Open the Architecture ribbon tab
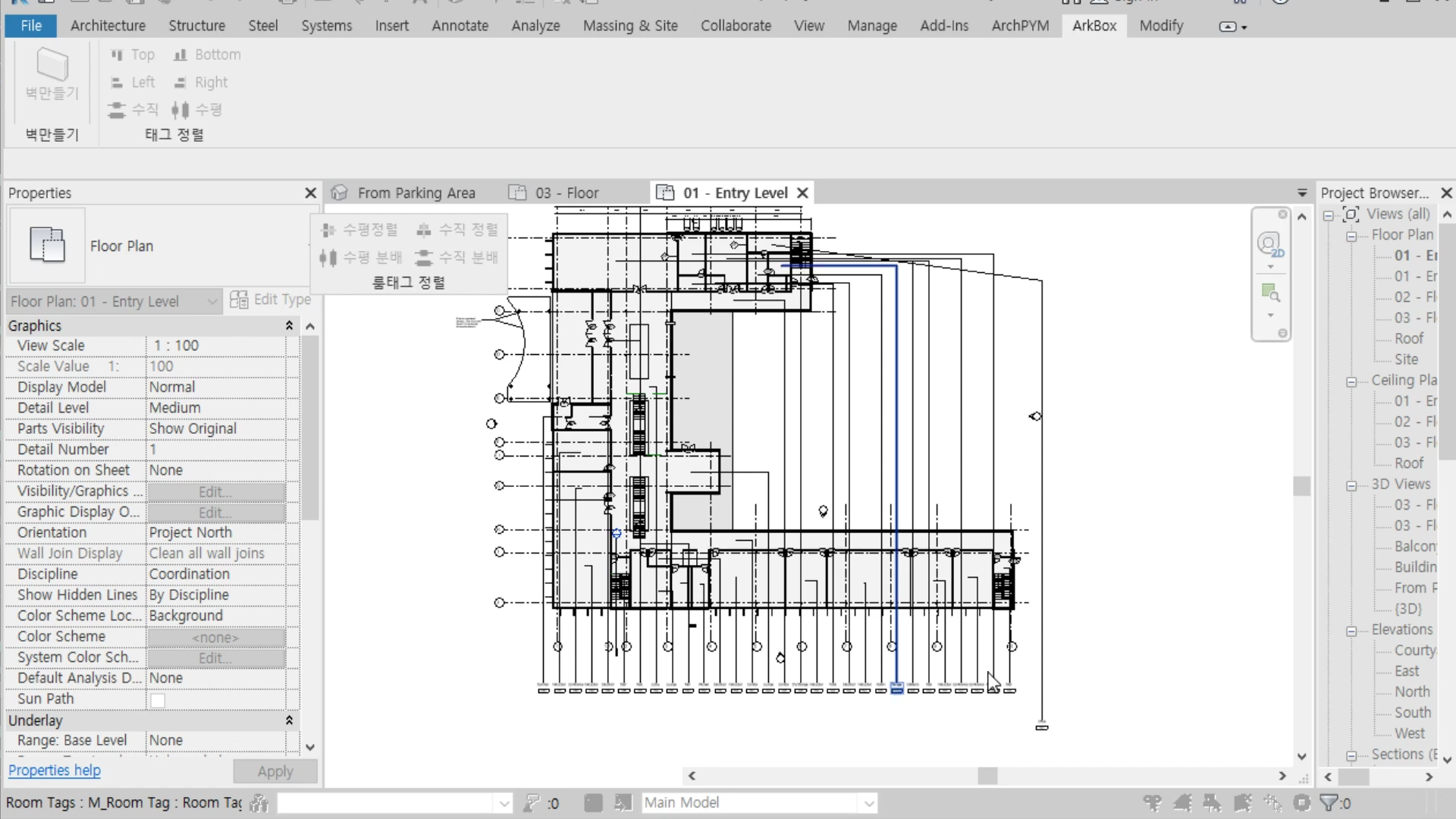Screen dimensions: 1456x819 pyautogui.click(x=108, y=26)
